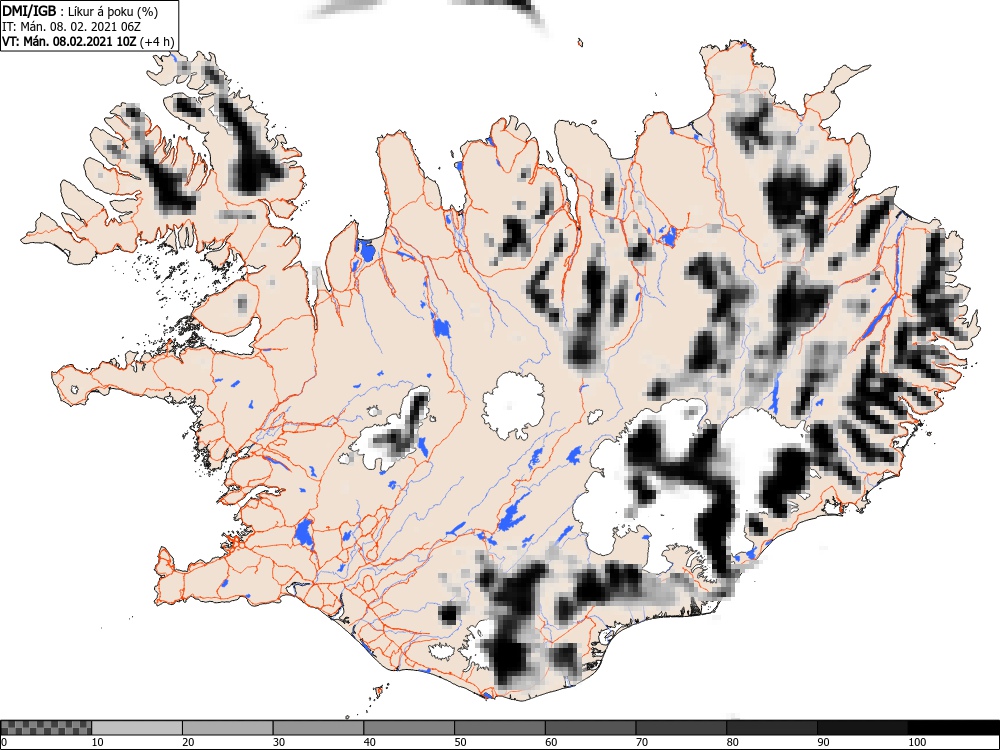The image size is (1000, 750).
Task: Click the '60' legend scale label
Action: click(x=550, y=742)
